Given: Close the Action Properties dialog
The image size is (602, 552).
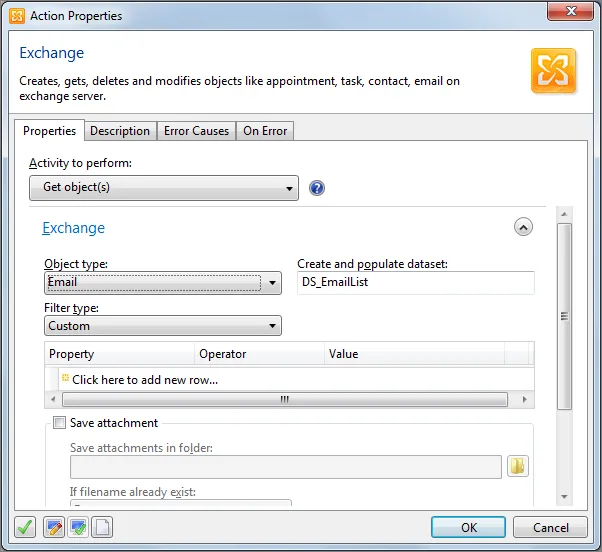Looking at the screenshot, I should click(x=570, y=11).
